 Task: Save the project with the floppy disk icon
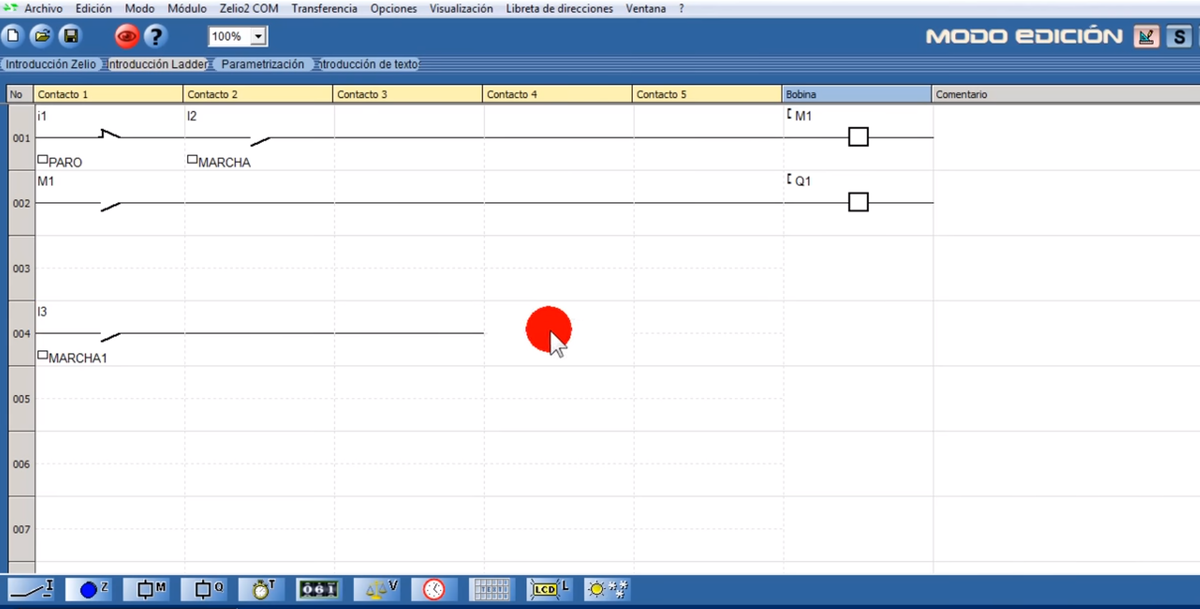pos(70,36)
